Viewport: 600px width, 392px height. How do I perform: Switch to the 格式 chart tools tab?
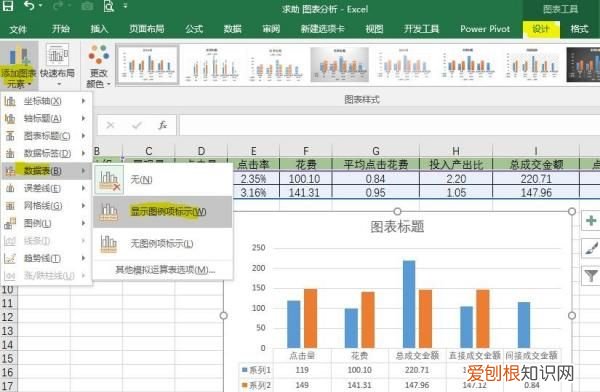(x=579, y=29)
